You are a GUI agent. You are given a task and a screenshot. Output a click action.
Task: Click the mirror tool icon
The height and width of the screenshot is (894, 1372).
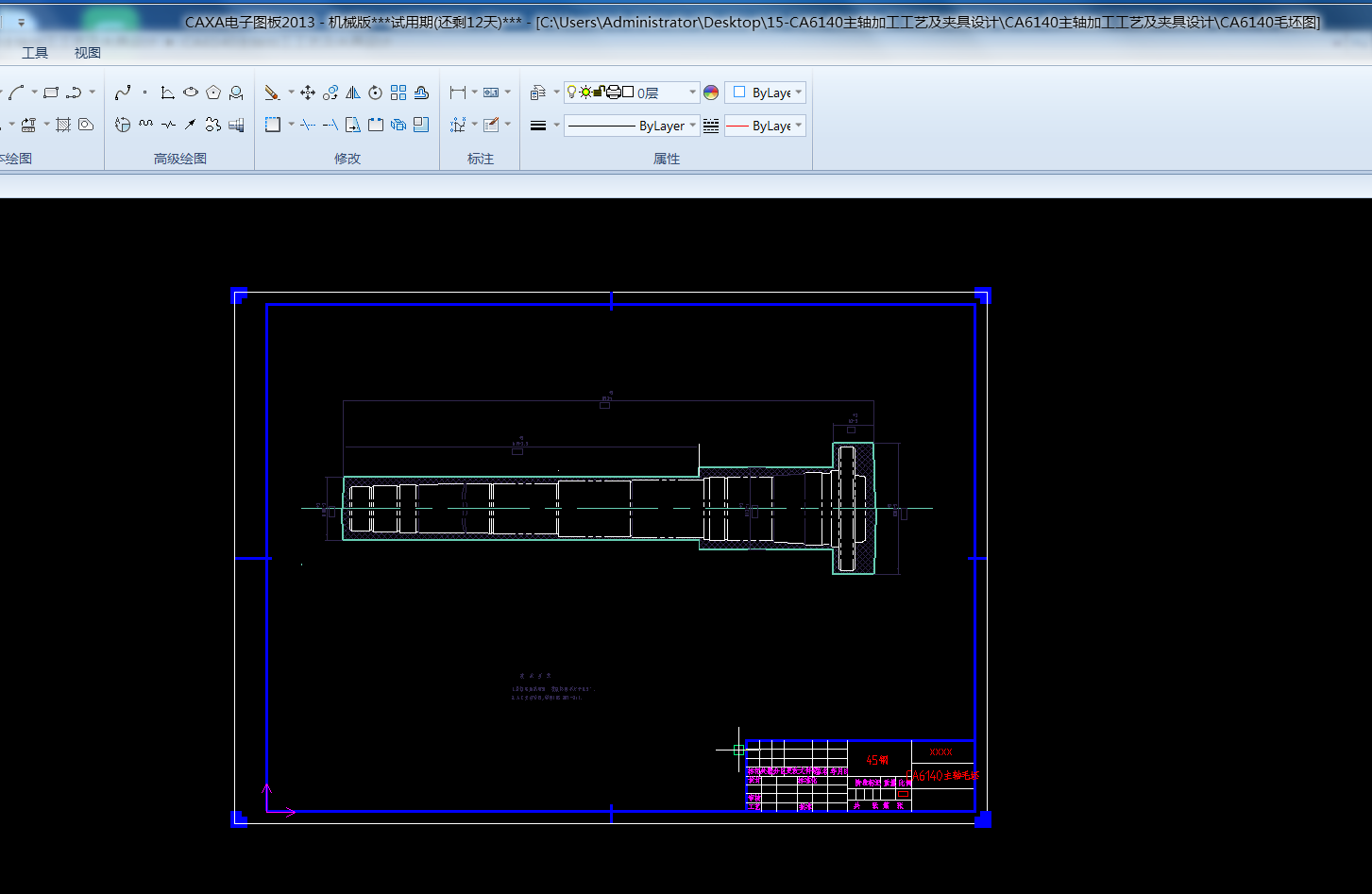353,93
